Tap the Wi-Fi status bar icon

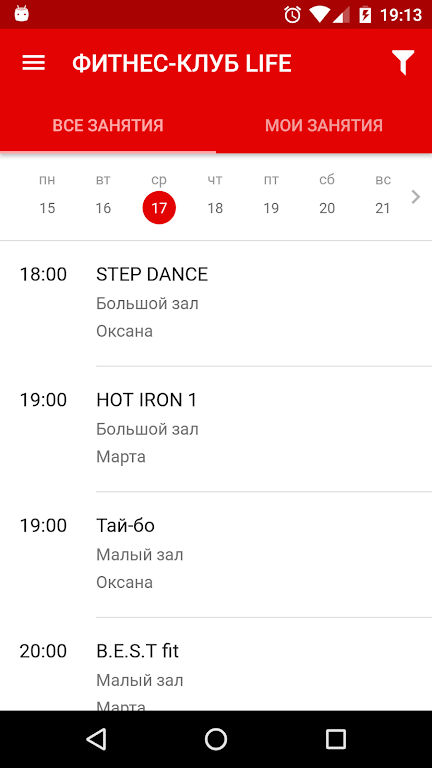[319, 15]
